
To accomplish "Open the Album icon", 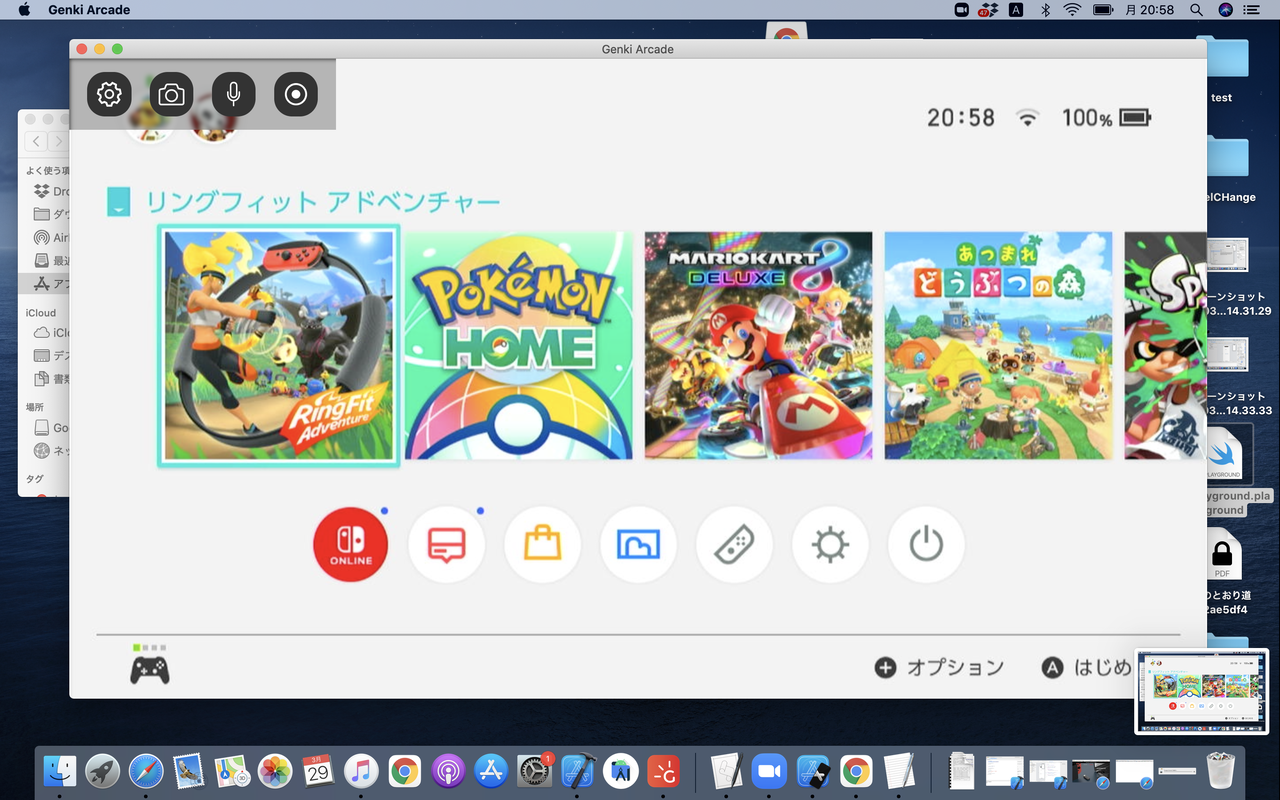I will point(638,545).
